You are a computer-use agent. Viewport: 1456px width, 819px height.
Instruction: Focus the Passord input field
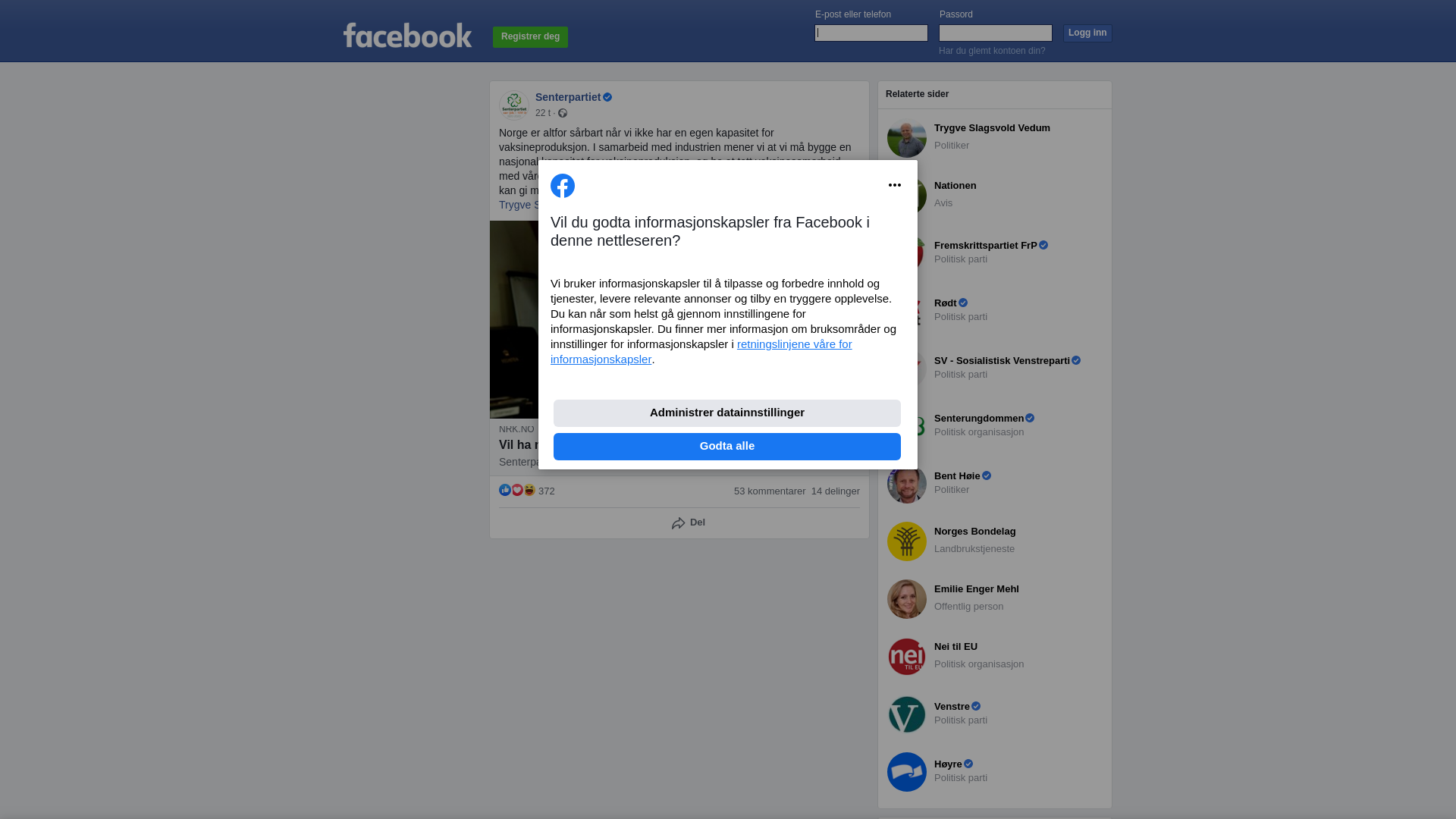click(996, 33)
